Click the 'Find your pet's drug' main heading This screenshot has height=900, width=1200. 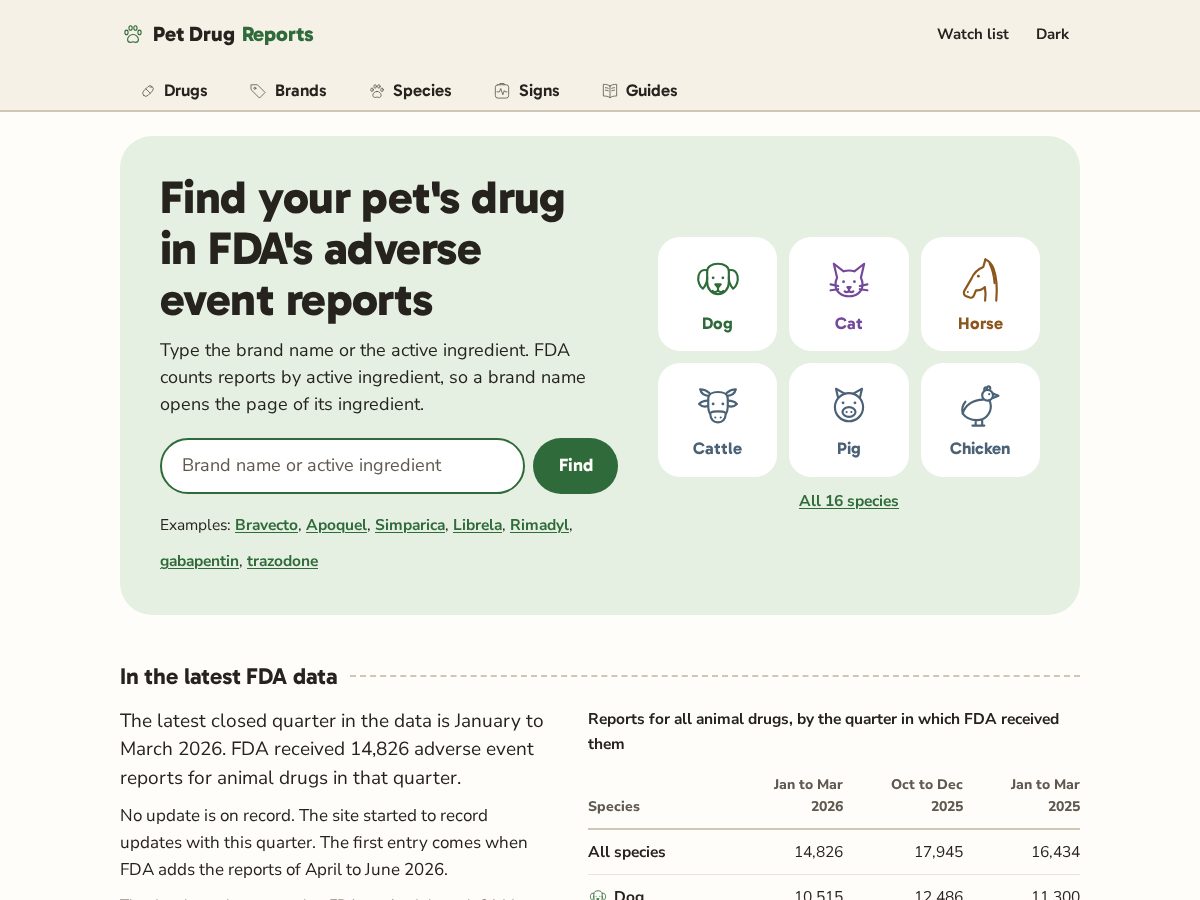(363, 249)
